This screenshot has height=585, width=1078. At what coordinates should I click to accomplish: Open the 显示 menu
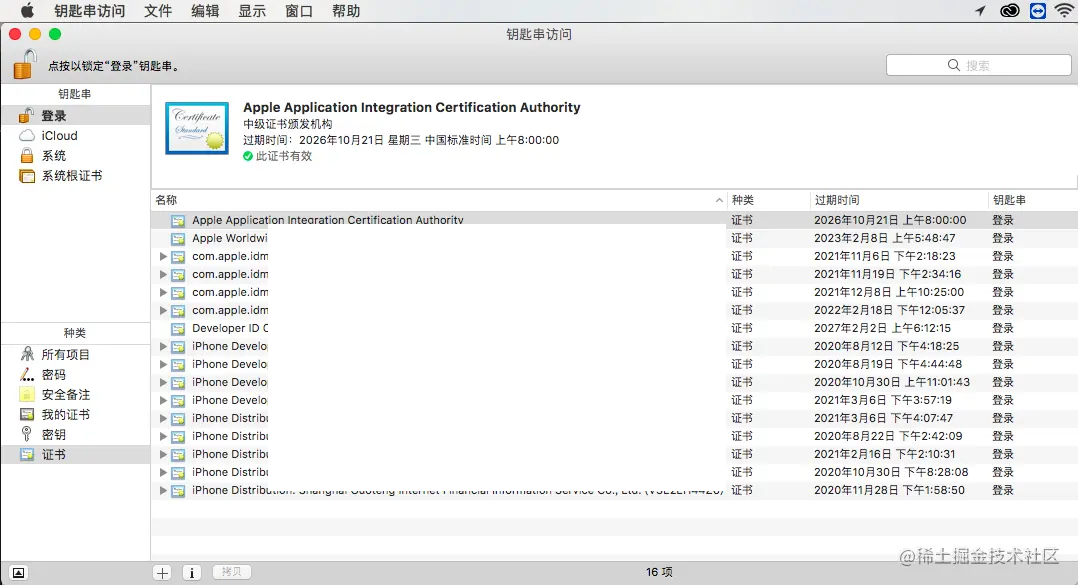tap(252, 11)
